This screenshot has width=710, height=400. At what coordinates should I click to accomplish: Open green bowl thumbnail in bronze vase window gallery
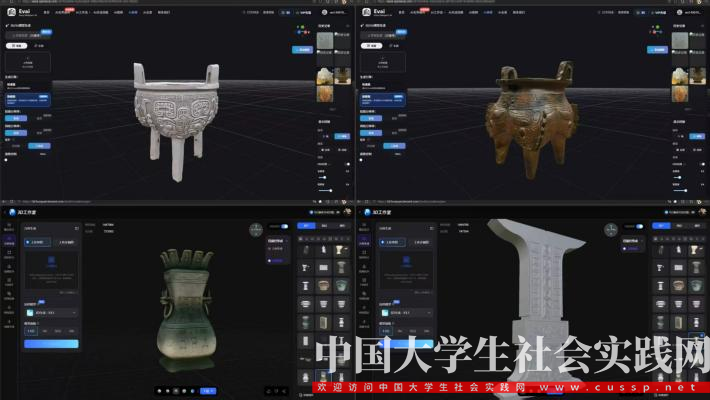341,285
